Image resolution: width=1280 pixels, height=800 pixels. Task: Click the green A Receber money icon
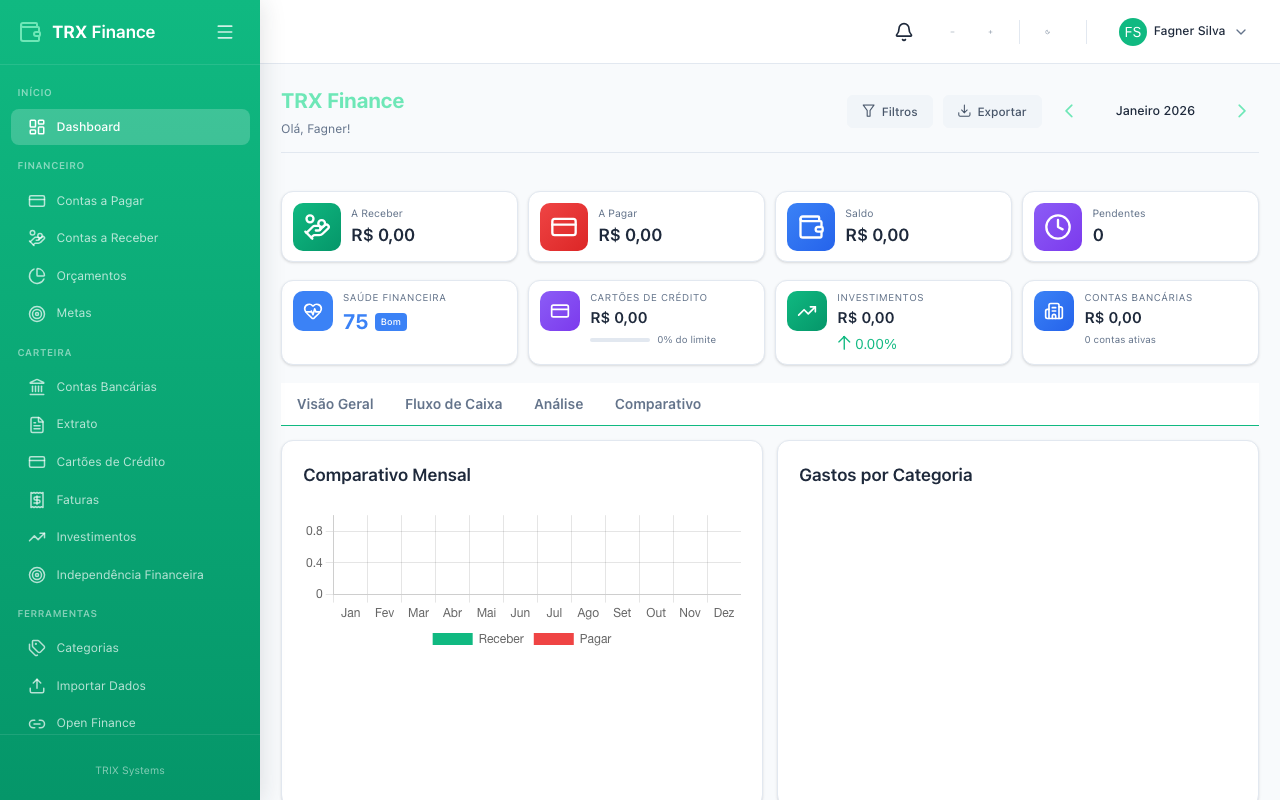[x=315, y=227]
